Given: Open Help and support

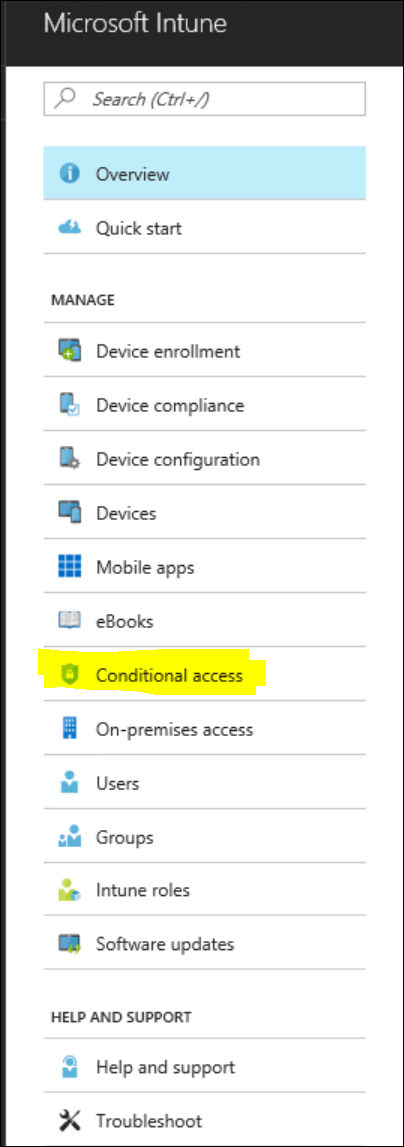Looking at the screenshot, I should [x=205, y=1067].
